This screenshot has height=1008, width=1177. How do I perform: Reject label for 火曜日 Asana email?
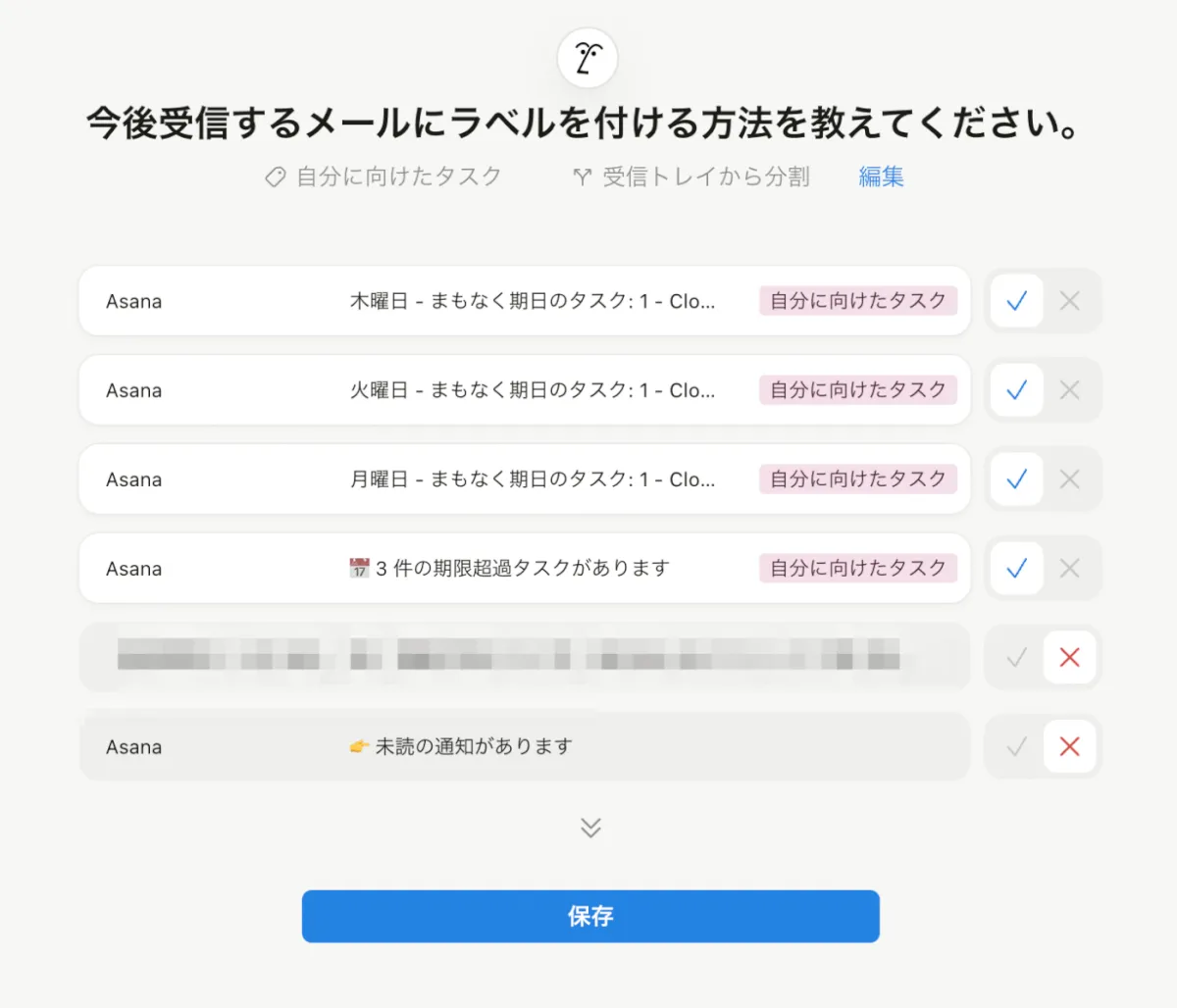[x=1069, y=390]
